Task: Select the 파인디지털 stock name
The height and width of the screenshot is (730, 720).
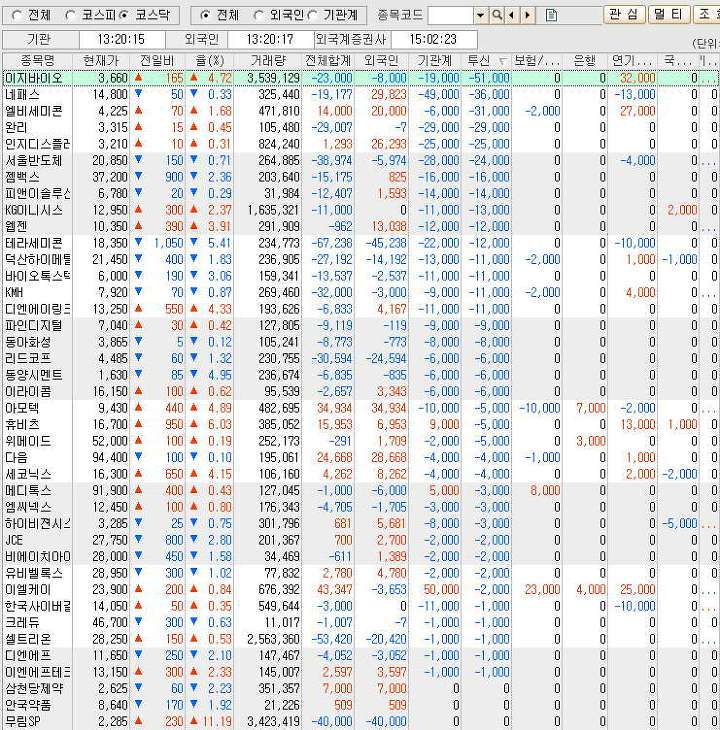Action: tap(34, 325)
